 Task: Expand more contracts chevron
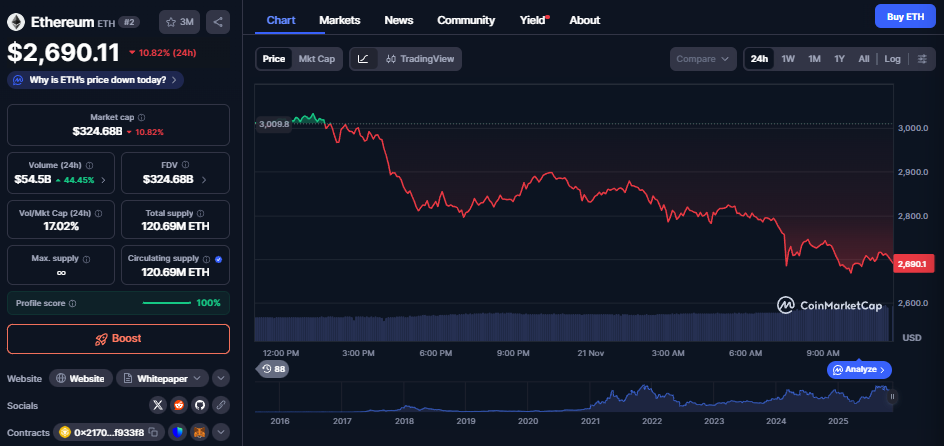pyautogui.click(x=221, y=432)
